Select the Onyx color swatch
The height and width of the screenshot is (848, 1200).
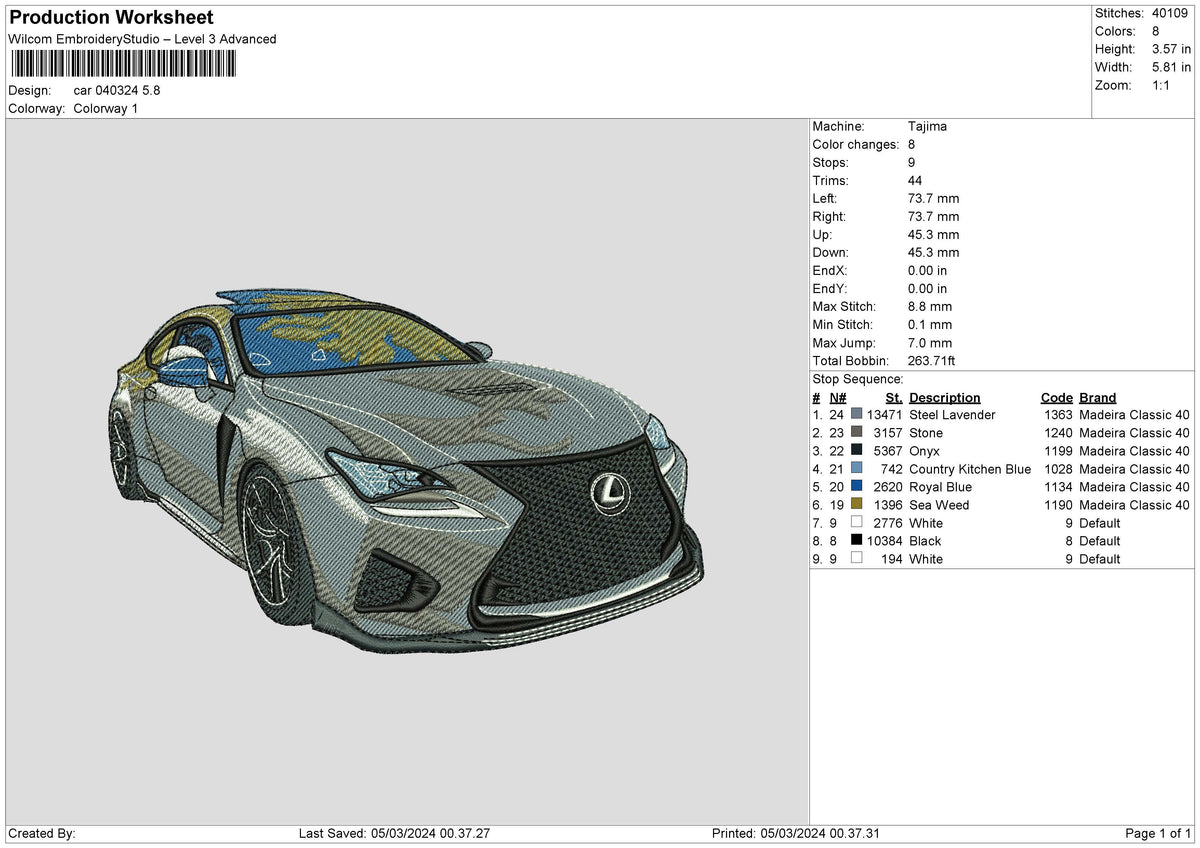(856, 451)
